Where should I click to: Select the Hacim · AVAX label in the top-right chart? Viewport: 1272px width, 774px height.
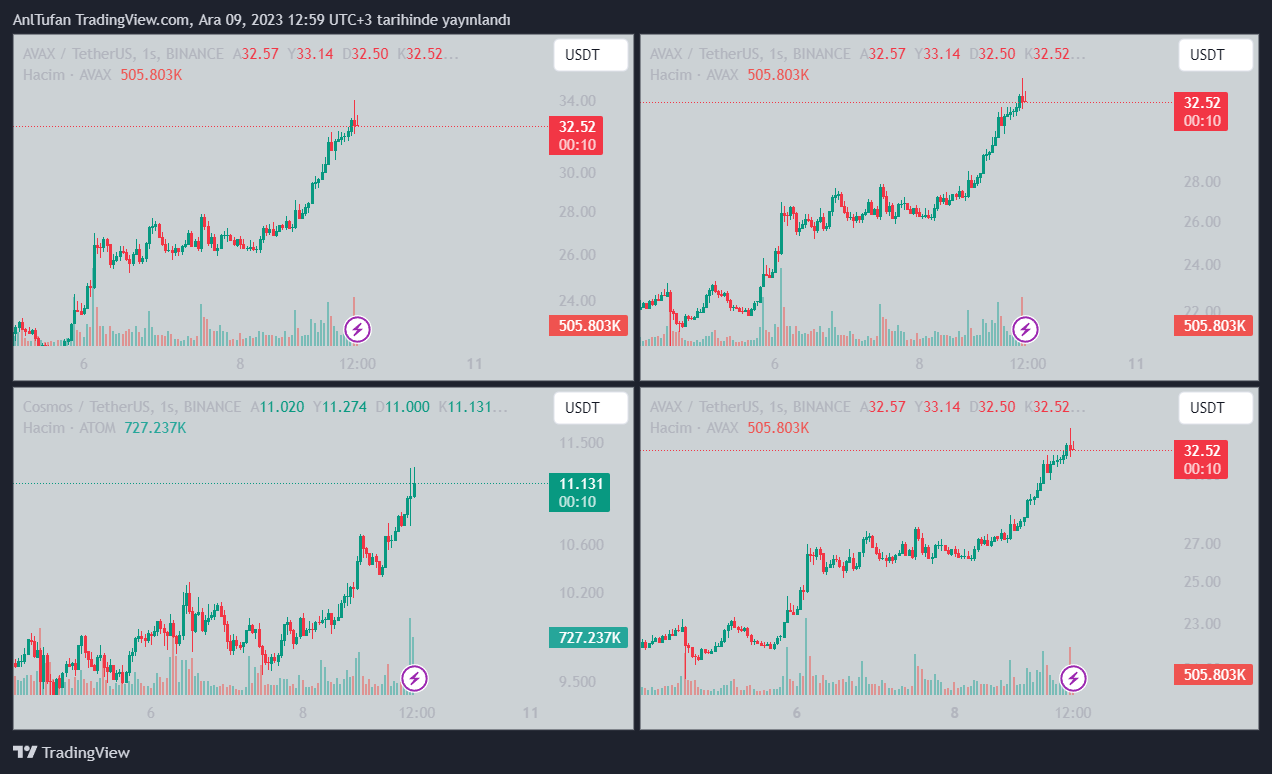695,74
